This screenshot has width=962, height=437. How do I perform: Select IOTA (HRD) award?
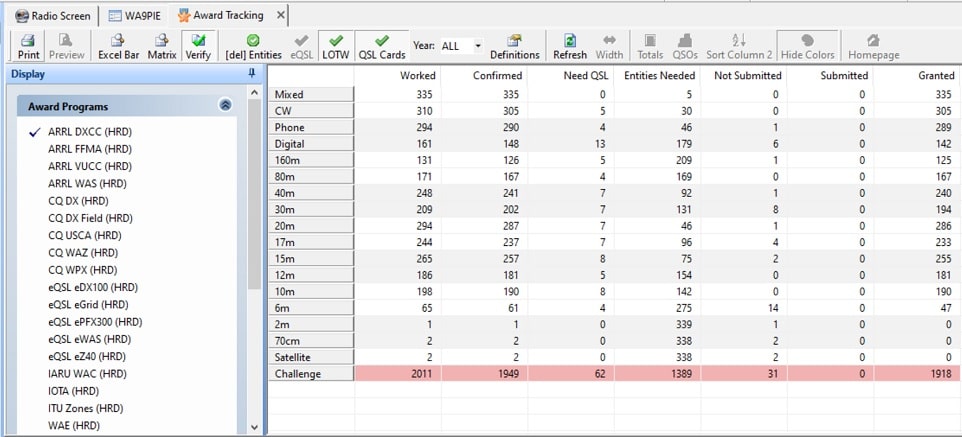pos(74,390)
